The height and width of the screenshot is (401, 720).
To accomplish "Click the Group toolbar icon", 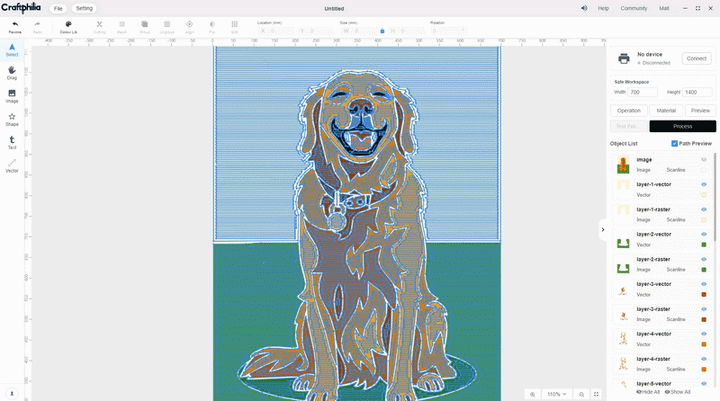I will click(x=144, y=24).
